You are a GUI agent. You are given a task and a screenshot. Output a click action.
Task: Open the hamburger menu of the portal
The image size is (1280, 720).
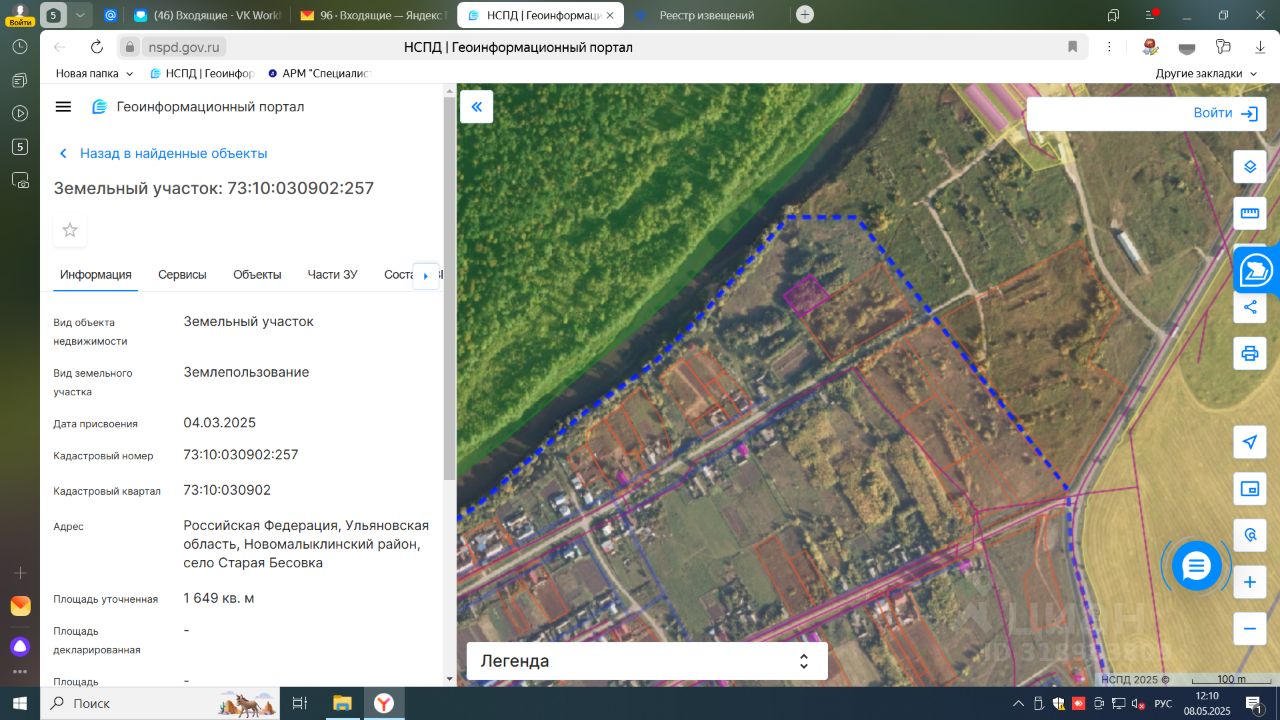pyautogui.click(x=63, y=107)
